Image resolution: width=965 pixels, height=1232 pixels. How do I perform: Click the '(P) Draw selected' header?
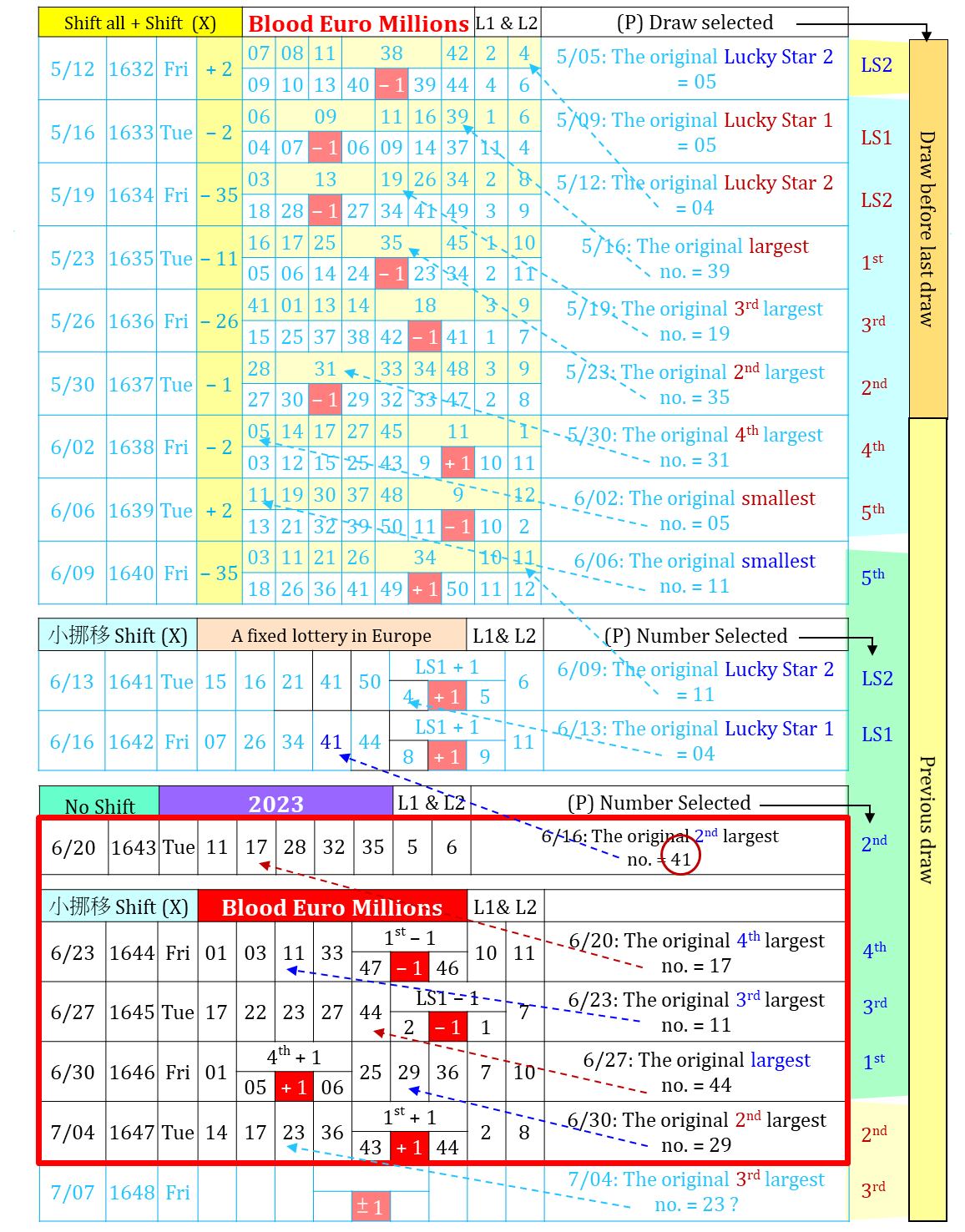[x=695, y=23]
